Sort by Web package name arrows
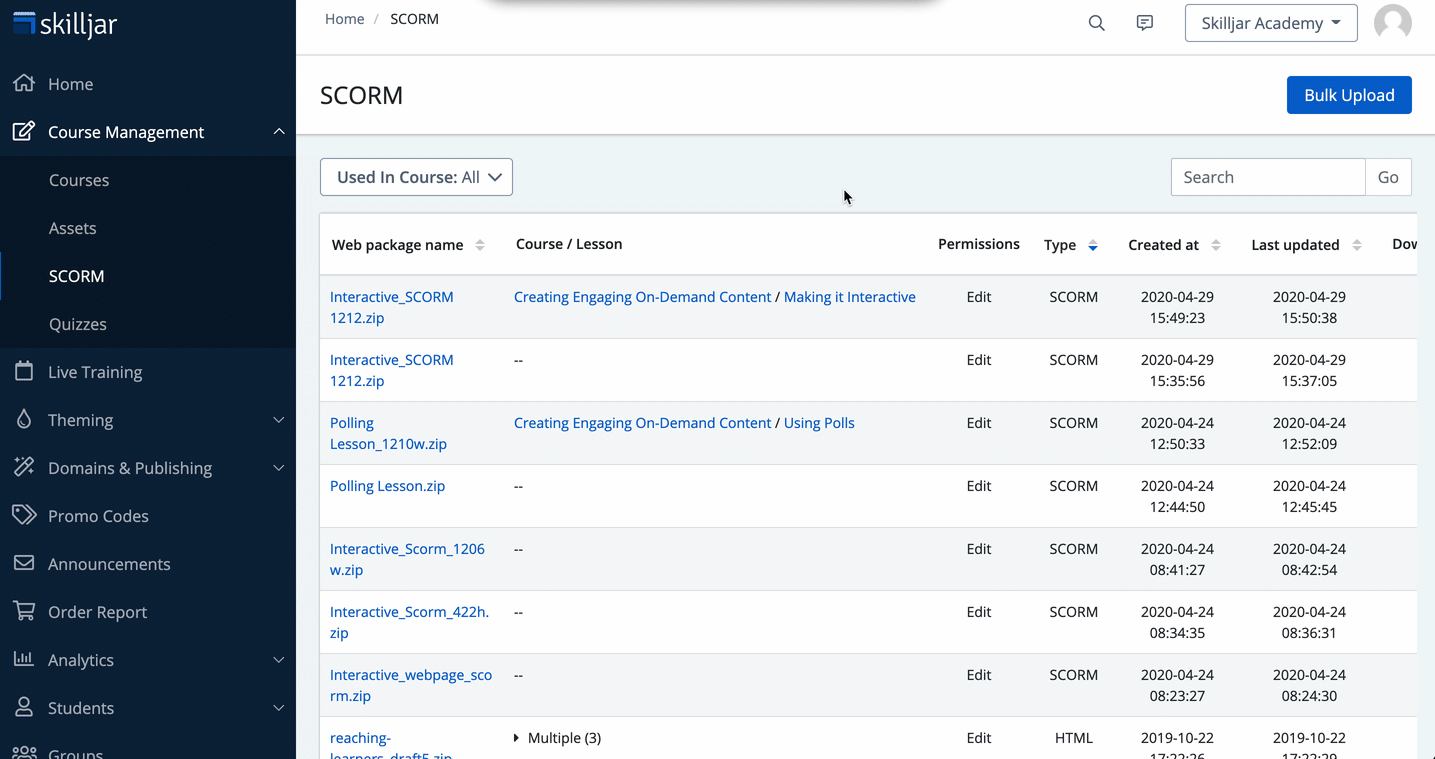 pyautogui.click(x=480, y=245)
